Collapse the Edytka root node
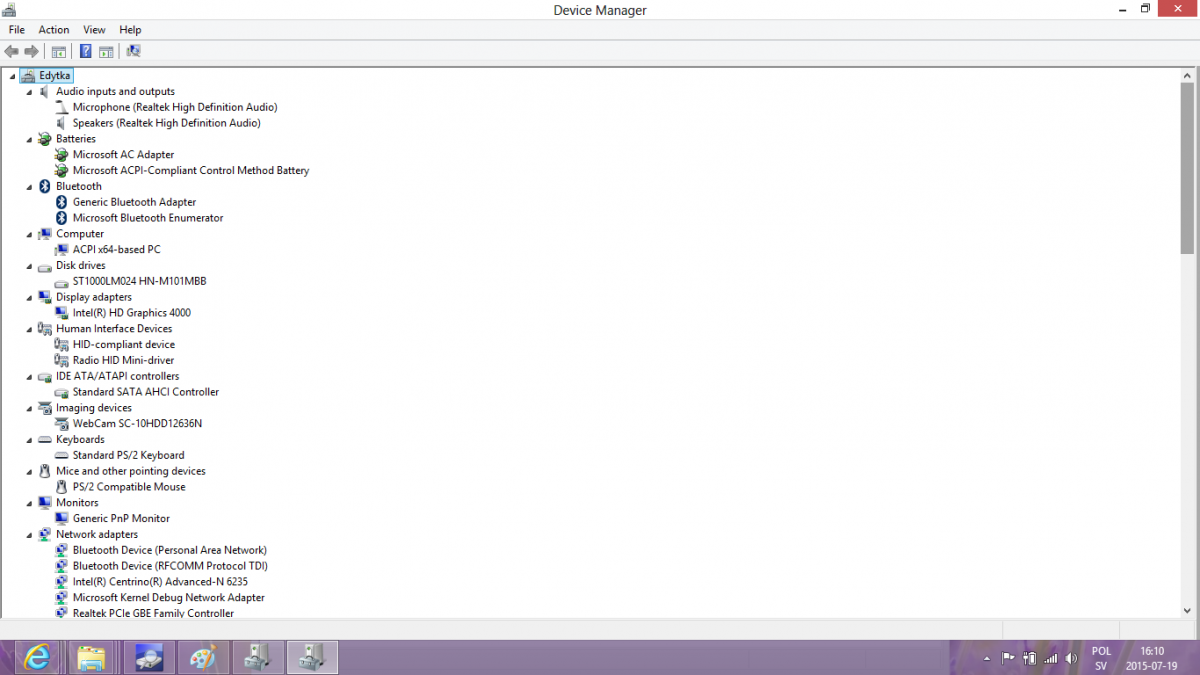 pos(13,76)
